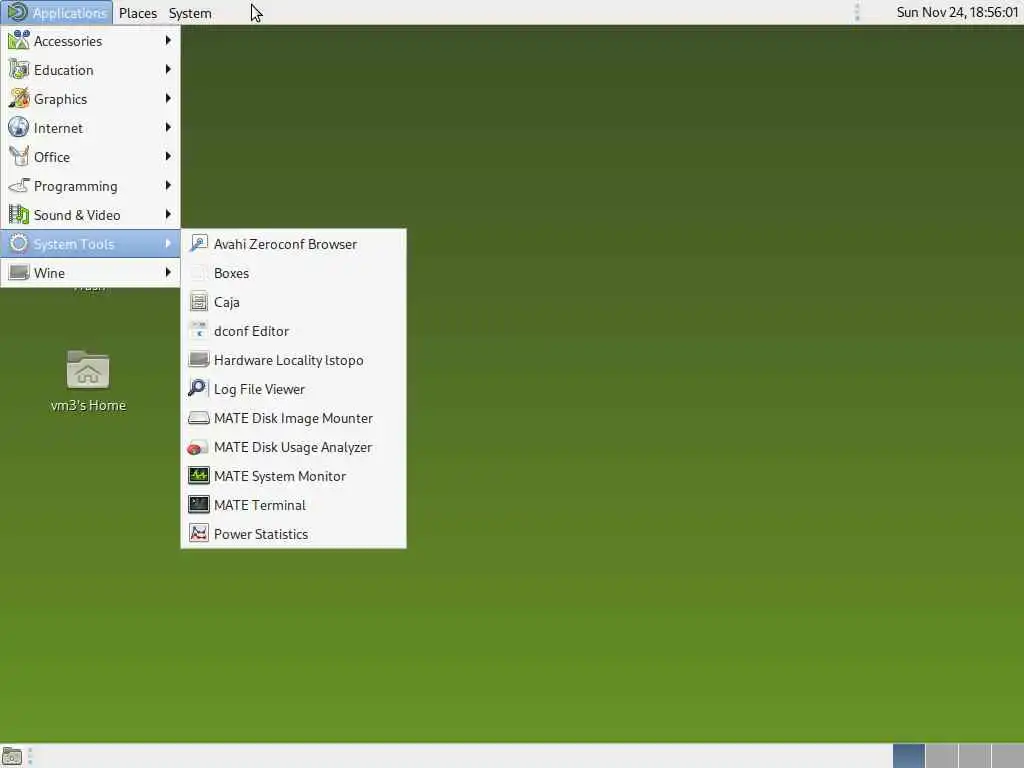The height and width of the screenshot is (768, 1024).
Task: Switch to the third workspace
Action: pos(974,756)
